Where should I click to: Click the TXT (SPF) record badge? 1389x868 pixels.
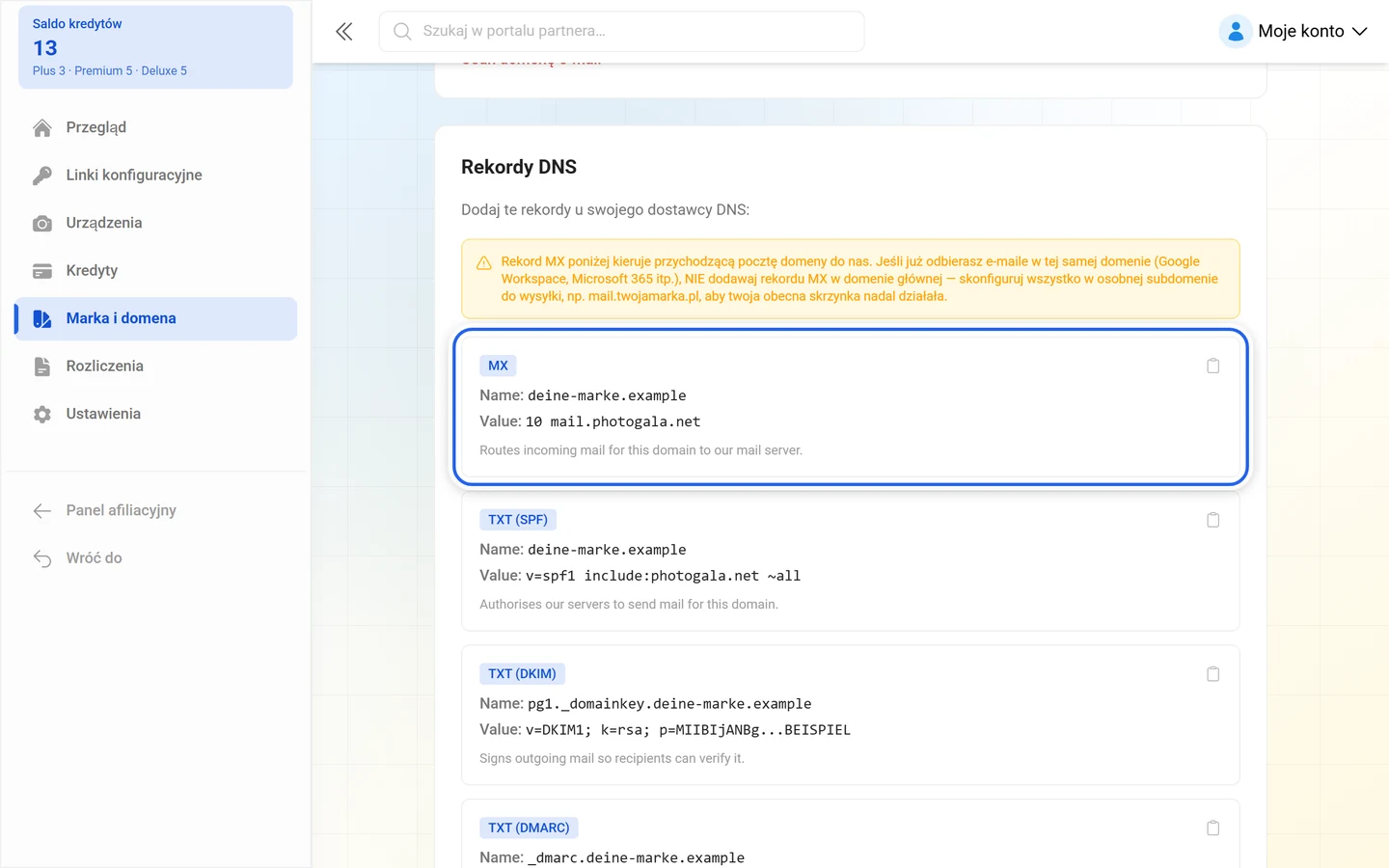click(x=518, y=520)
